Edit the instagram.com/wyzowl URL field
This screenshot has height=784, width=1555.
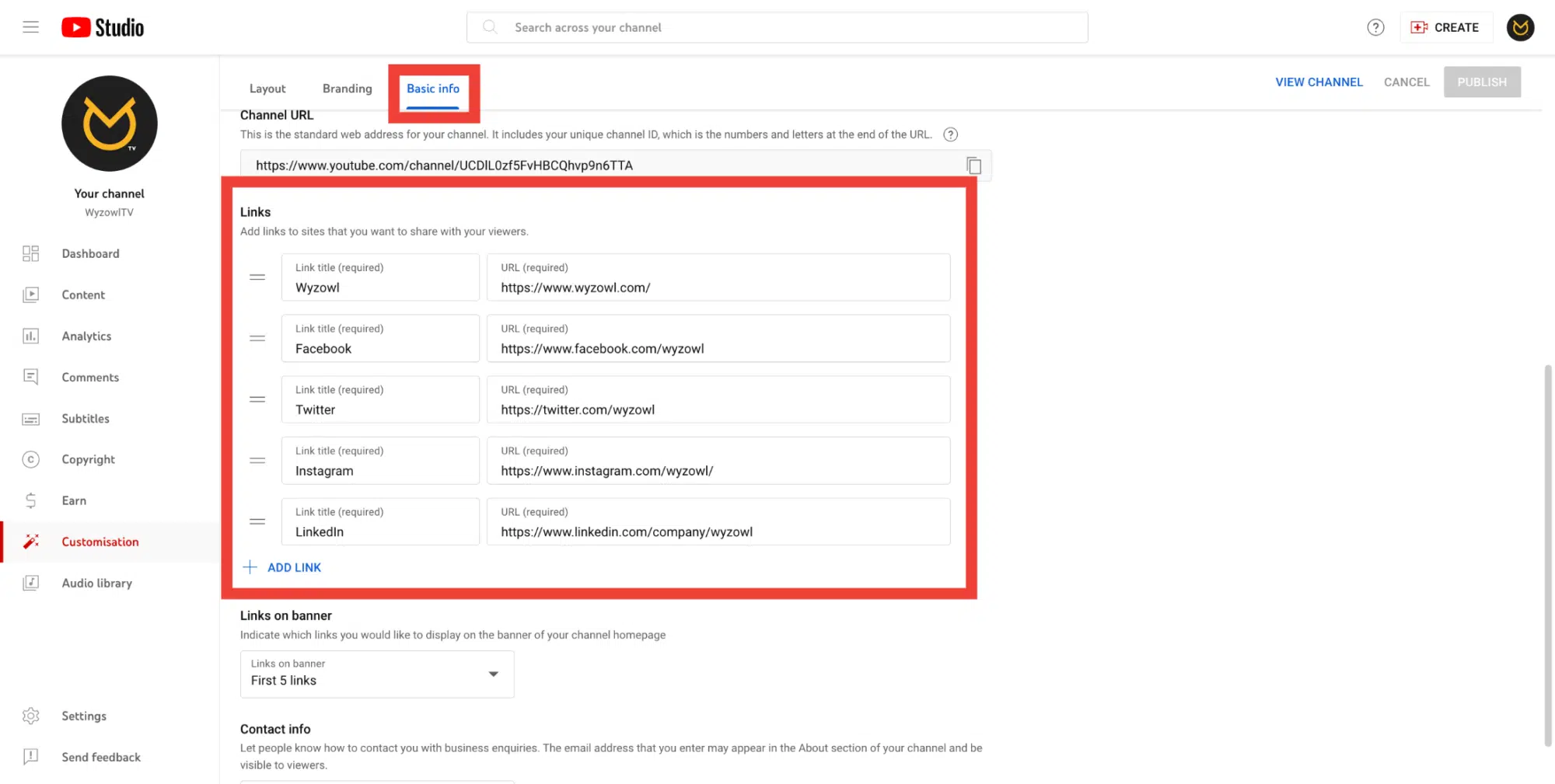[x=718, y=461]
